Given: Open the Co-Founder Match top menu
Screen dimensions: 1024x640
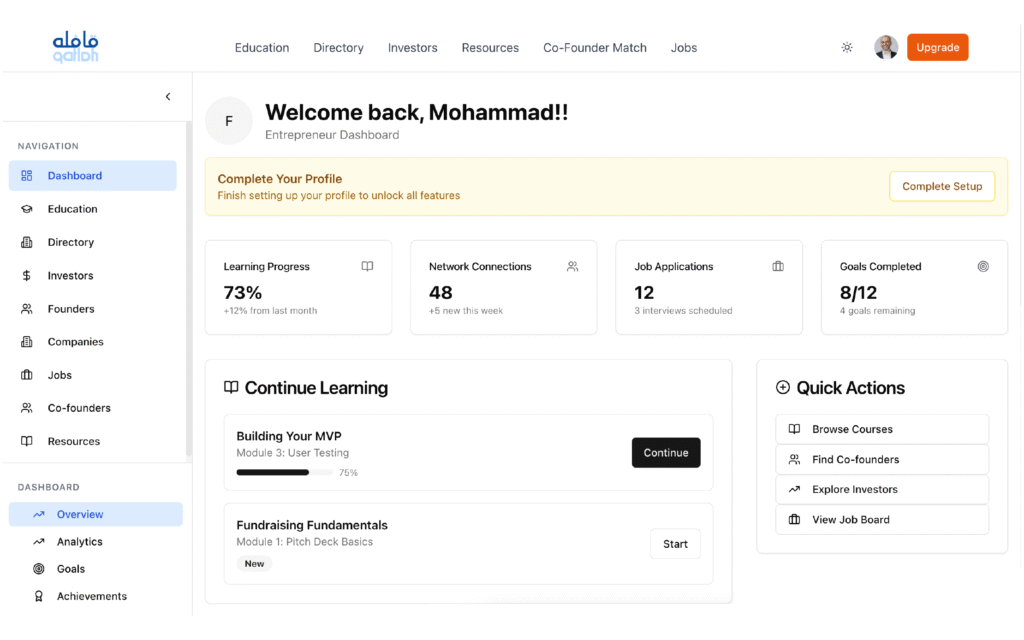Looking at the screenshot, I should coord(595,48).
